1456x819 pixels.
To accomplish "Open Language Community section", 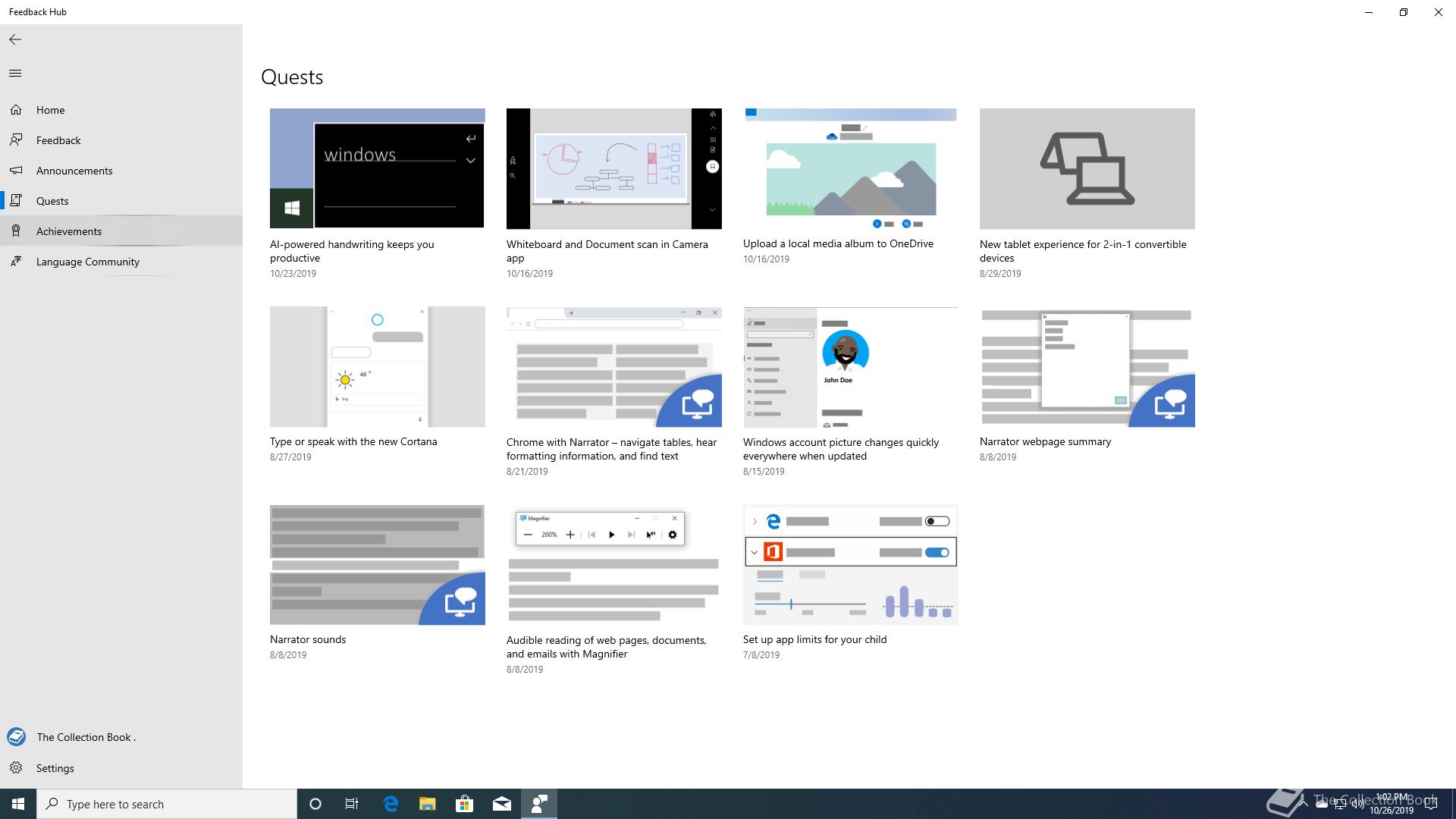I will [121, 262].
